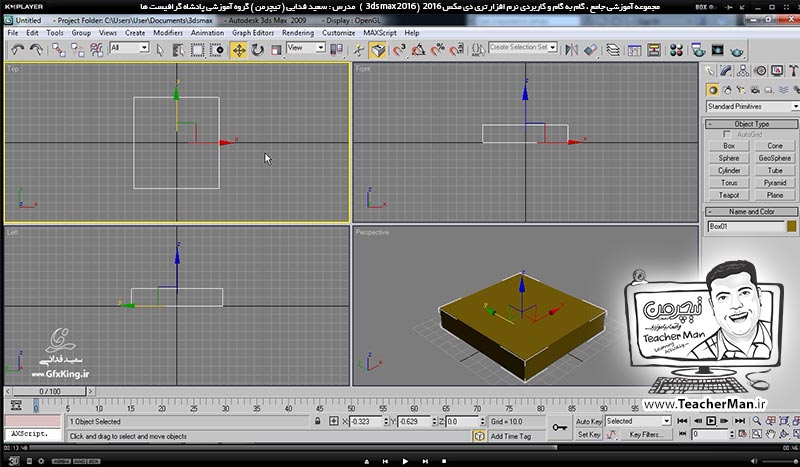Open the Rendering menu

pyautogui.click(x=298, y=33)
